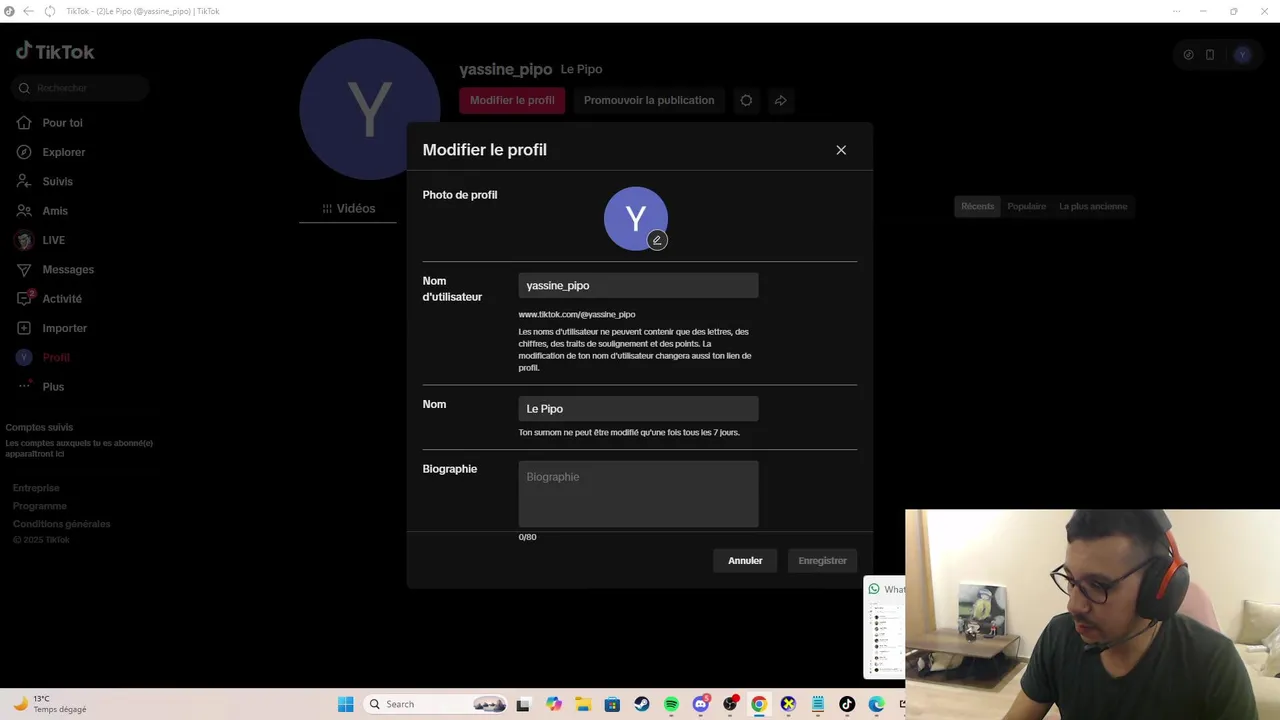Click the Entreprise footer link
This screenshot has width=1280, height=720.
tap(36, 488)
